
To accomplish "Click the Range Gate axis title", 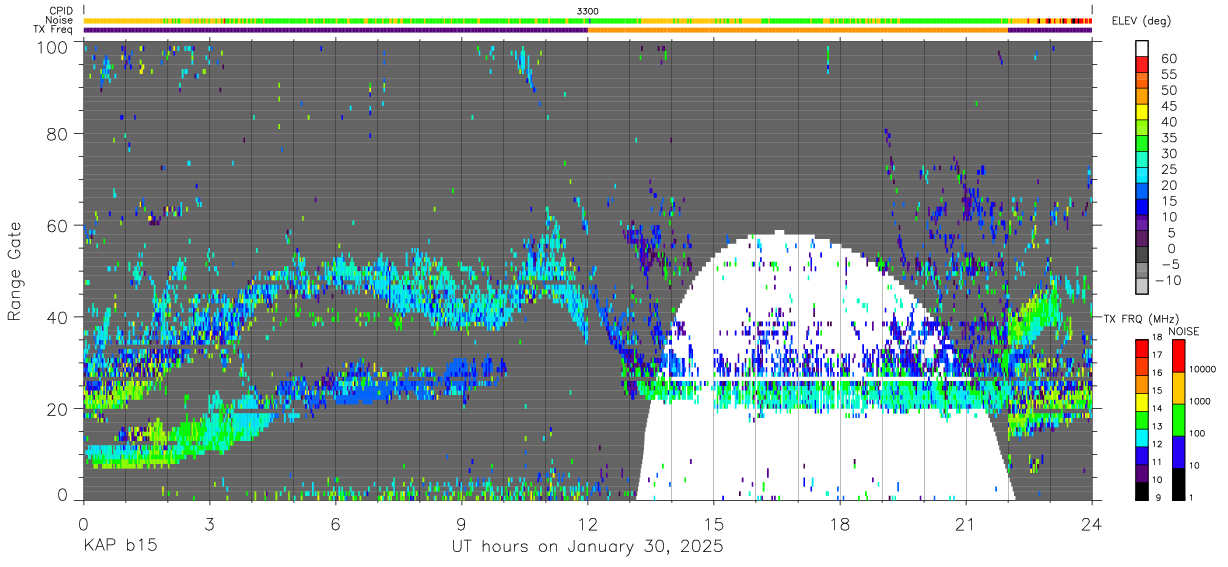I will [15, 271].
